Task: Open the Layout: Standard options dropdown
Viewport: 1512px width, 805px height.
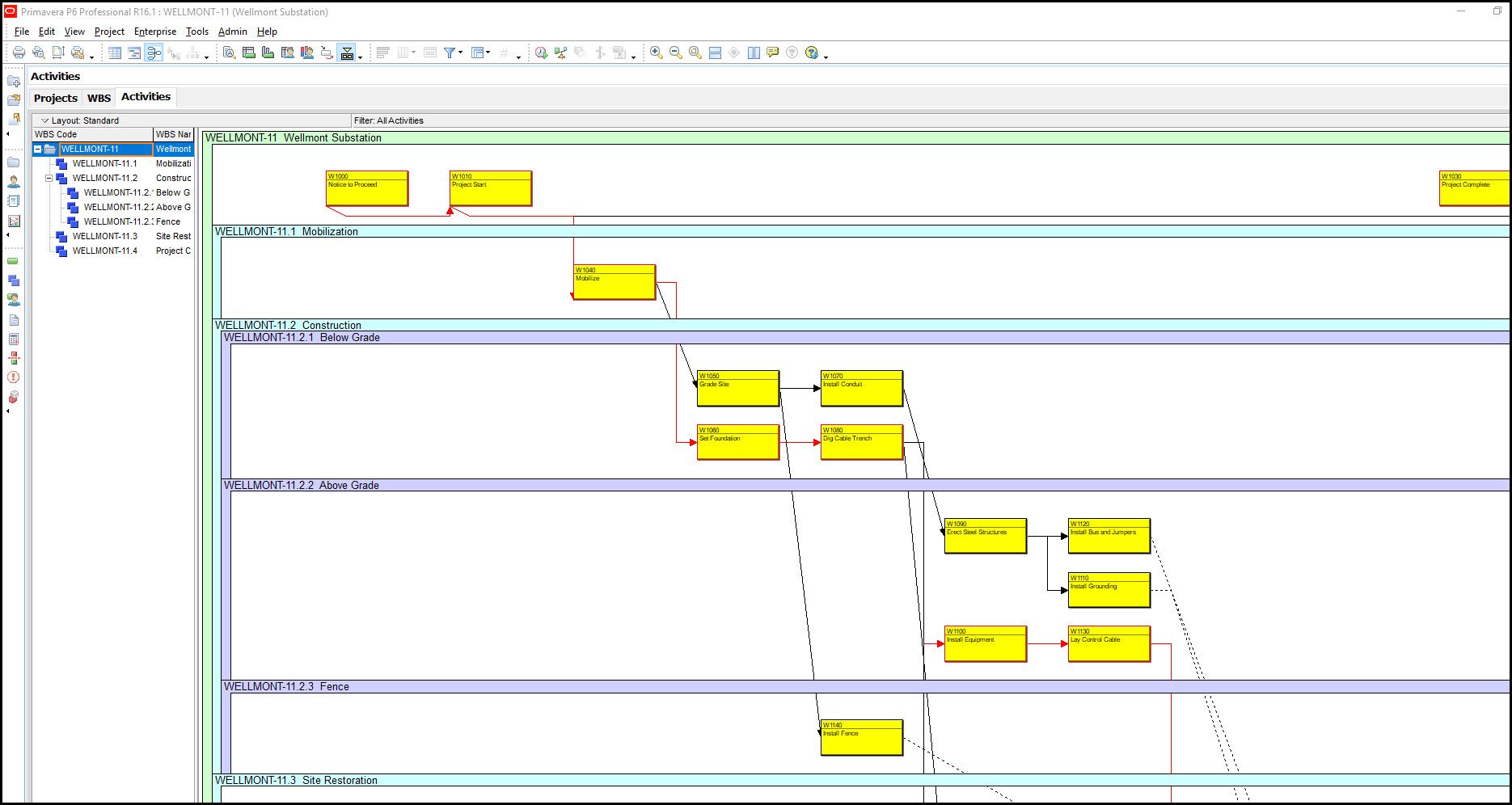Action: coord(45,120)
